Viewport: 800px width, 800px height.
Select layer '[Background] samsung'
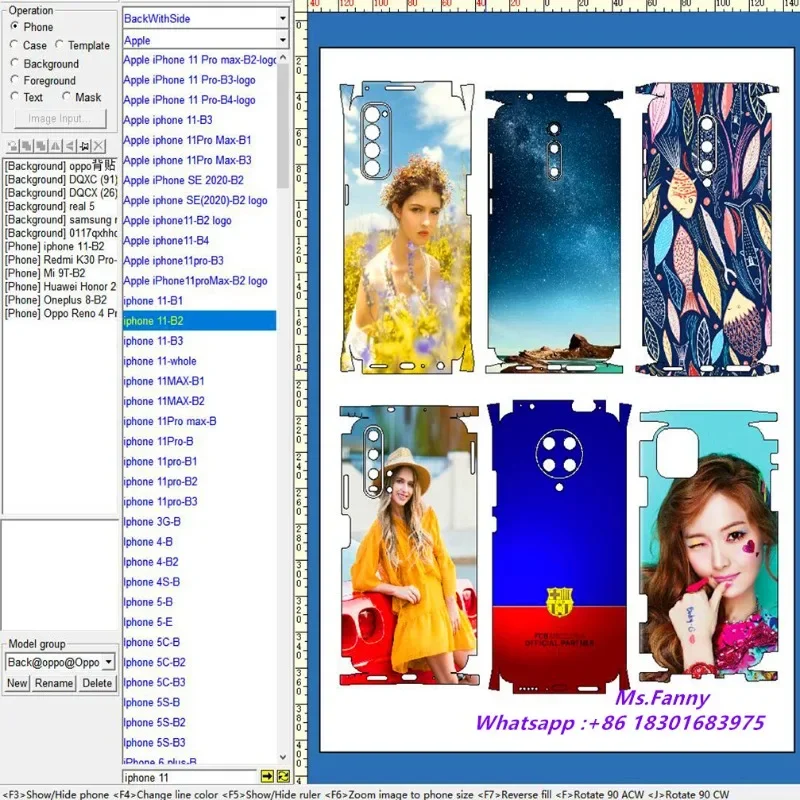[61, 219]
